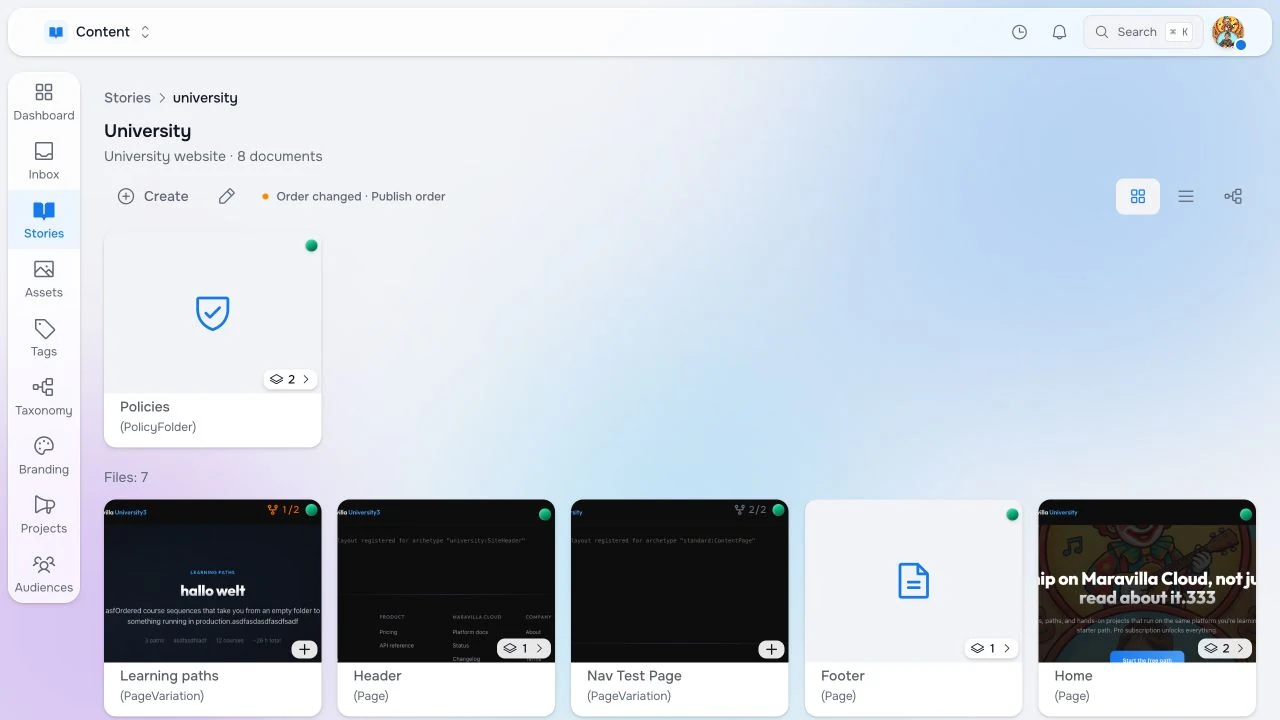Screen dimensions: 1280x720
Task: Click Publish order
Action: pos(408,196)
